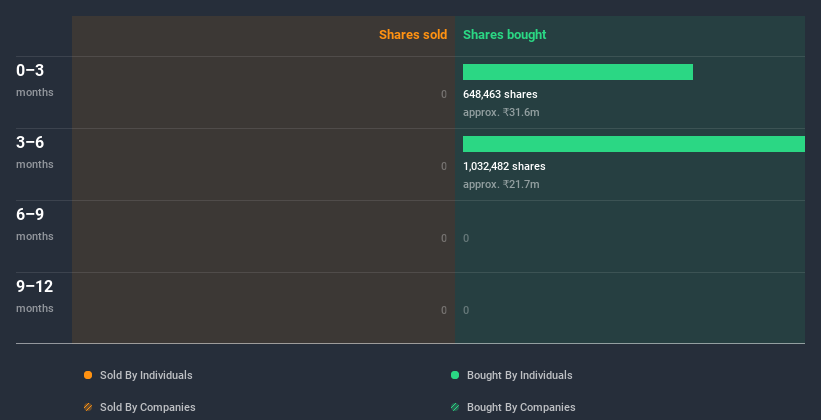Screen dimensions: 821x420
Task: Select the 0–3 months green bought bar
Action: (578, 72)
